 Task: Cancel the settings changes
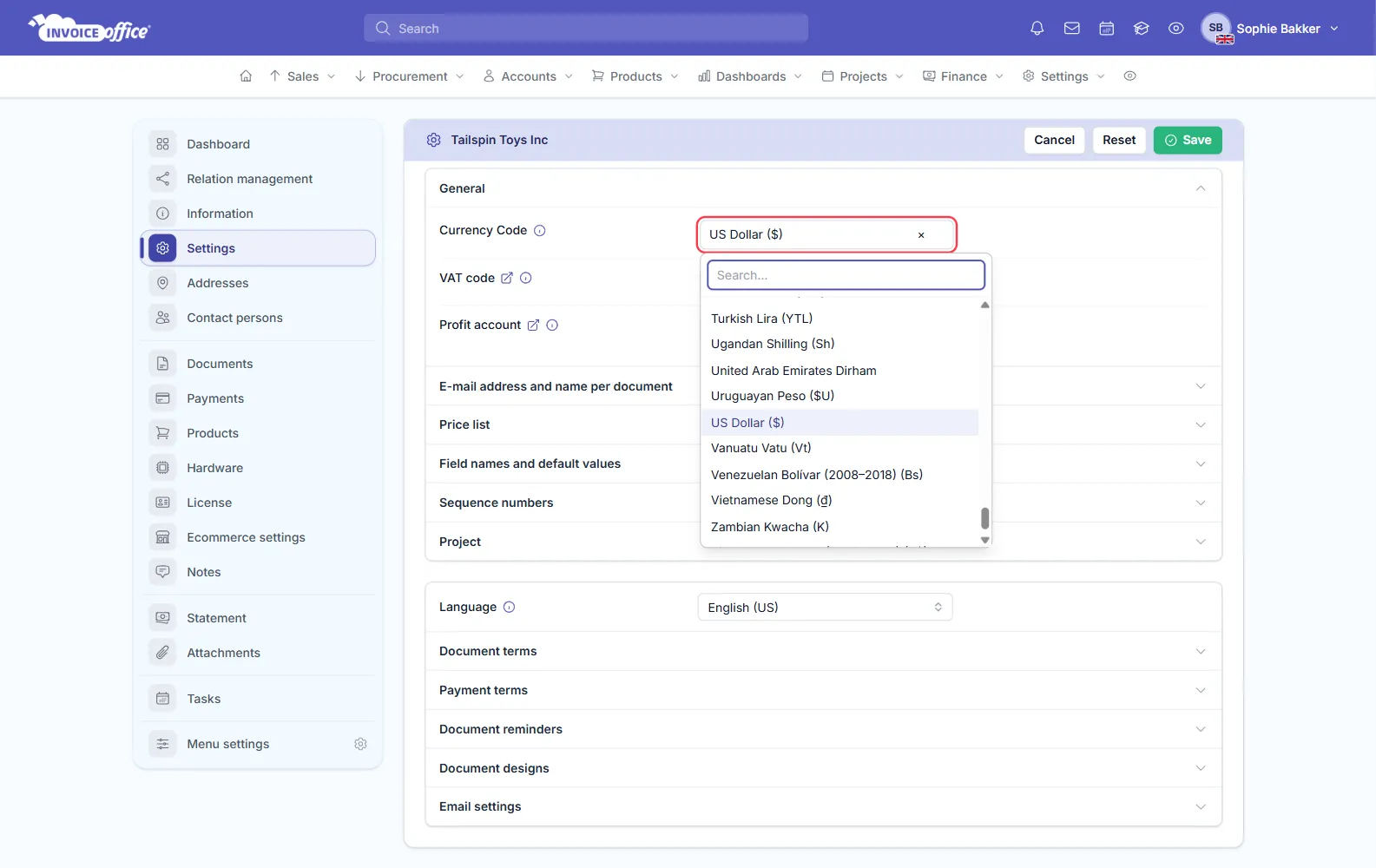click(1054, 140)
